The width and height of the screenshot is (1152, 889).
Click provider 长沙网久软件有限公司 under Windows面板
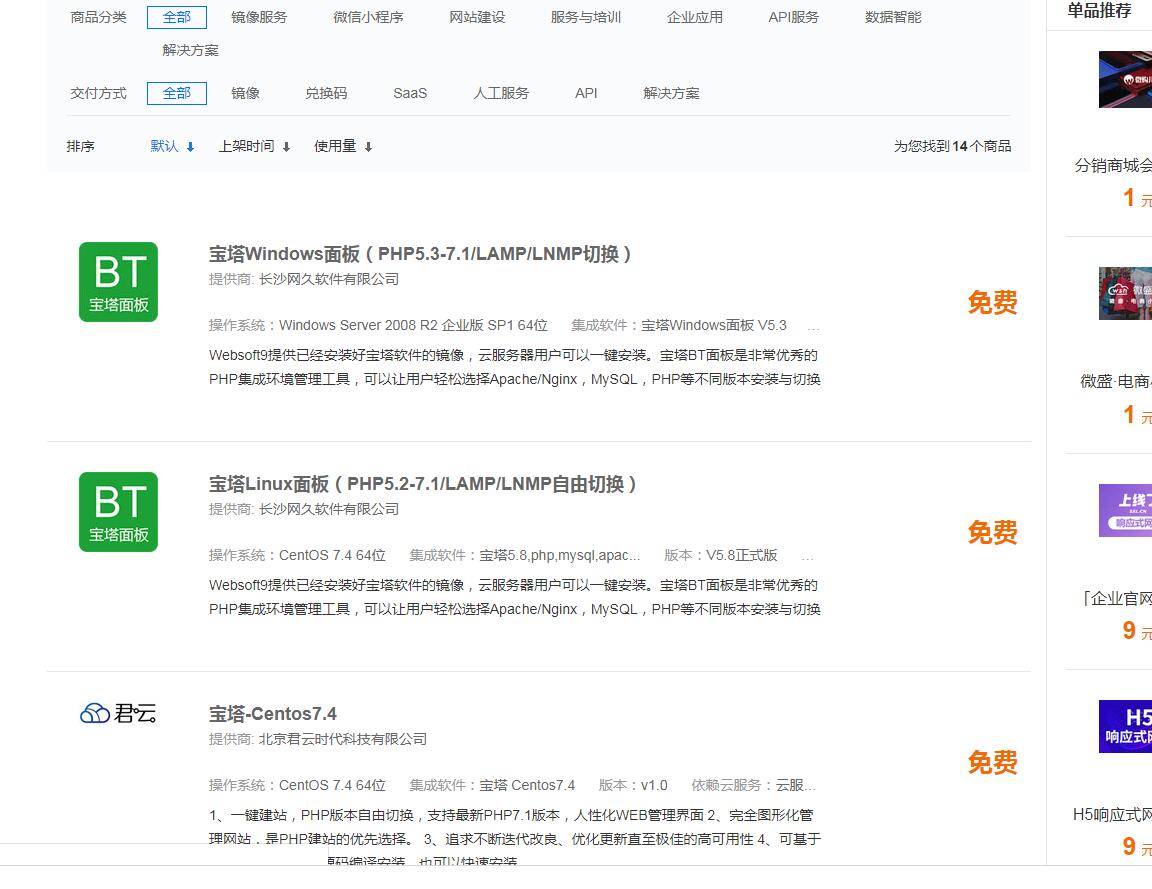point(329,279)
